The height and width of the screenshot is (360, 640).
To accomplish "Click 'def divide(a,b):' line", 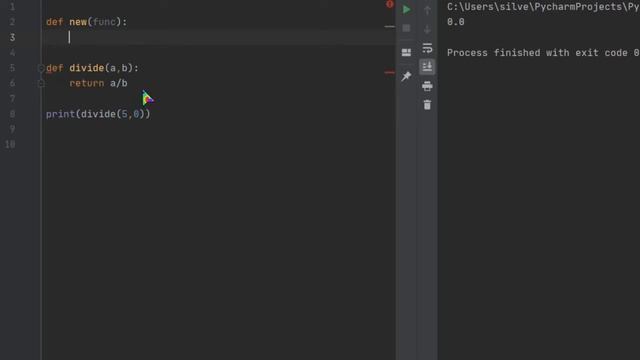I will tap(92, 68).
